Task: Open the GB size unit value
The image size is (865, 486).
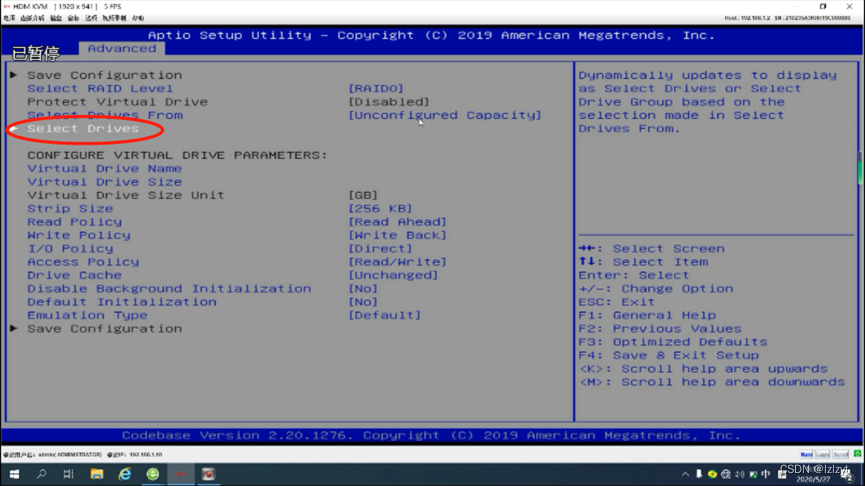Action: tap(363, 195)
